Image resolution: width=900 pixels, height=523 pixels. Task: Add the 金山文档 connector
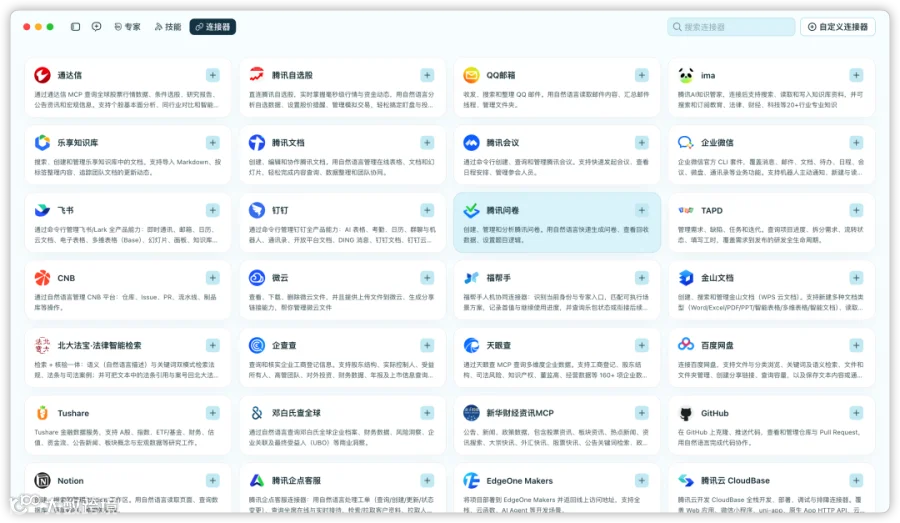pyautogui.click(x=856, y=278)
